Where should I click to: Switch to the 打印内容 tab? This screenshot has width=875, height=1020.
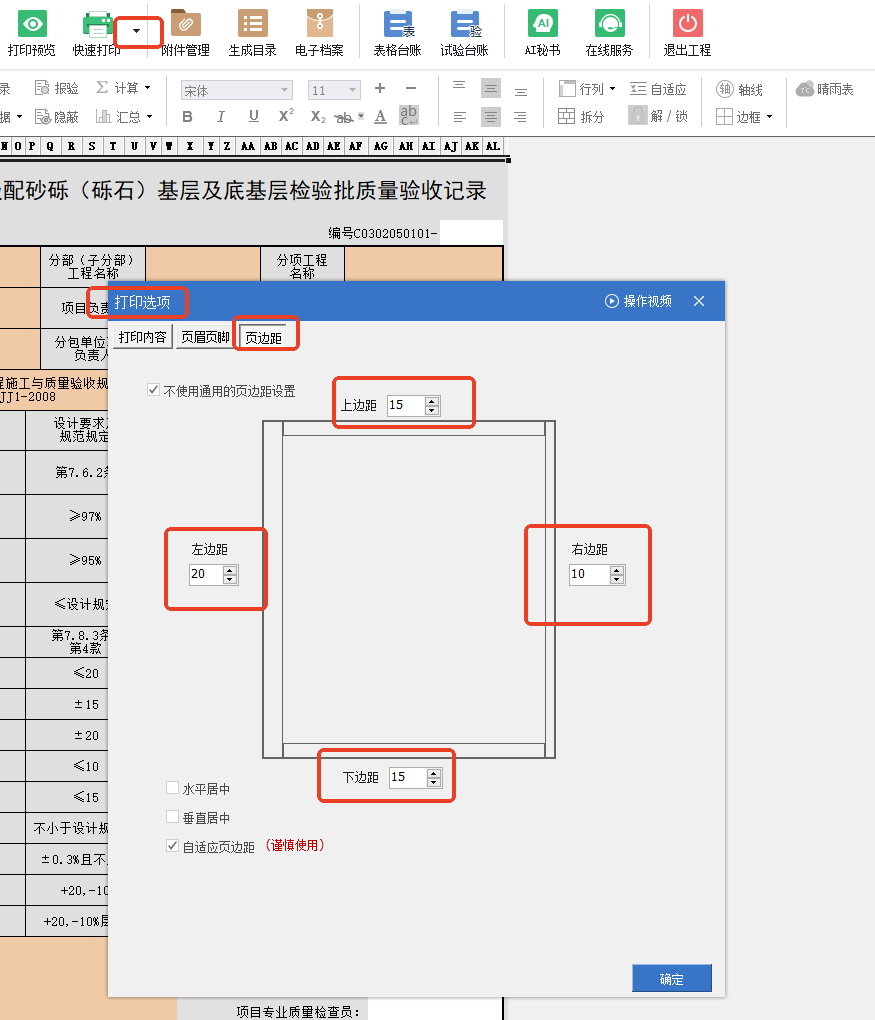pos(142,337)
